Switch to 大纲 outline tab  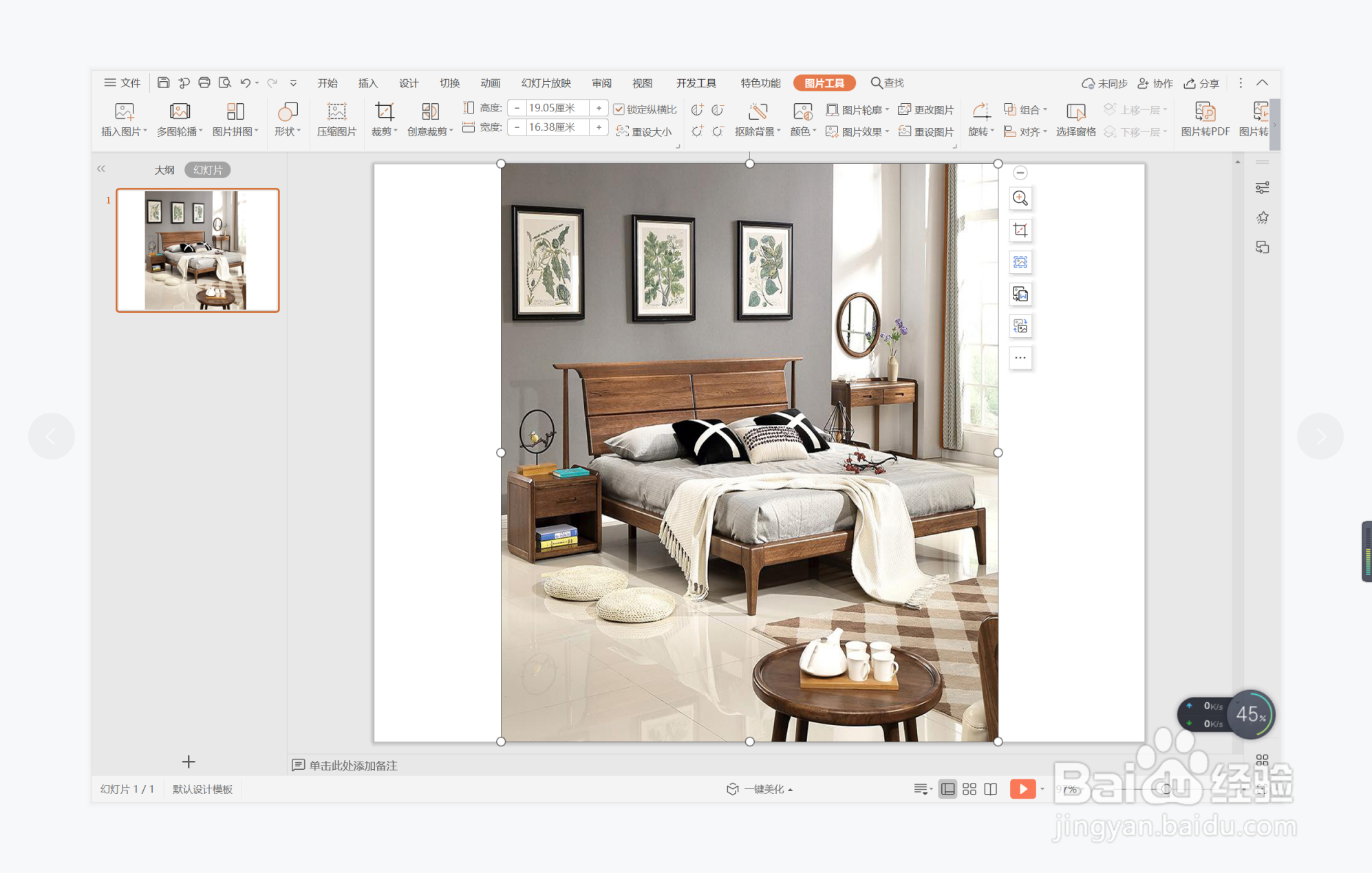coord(164,170)
